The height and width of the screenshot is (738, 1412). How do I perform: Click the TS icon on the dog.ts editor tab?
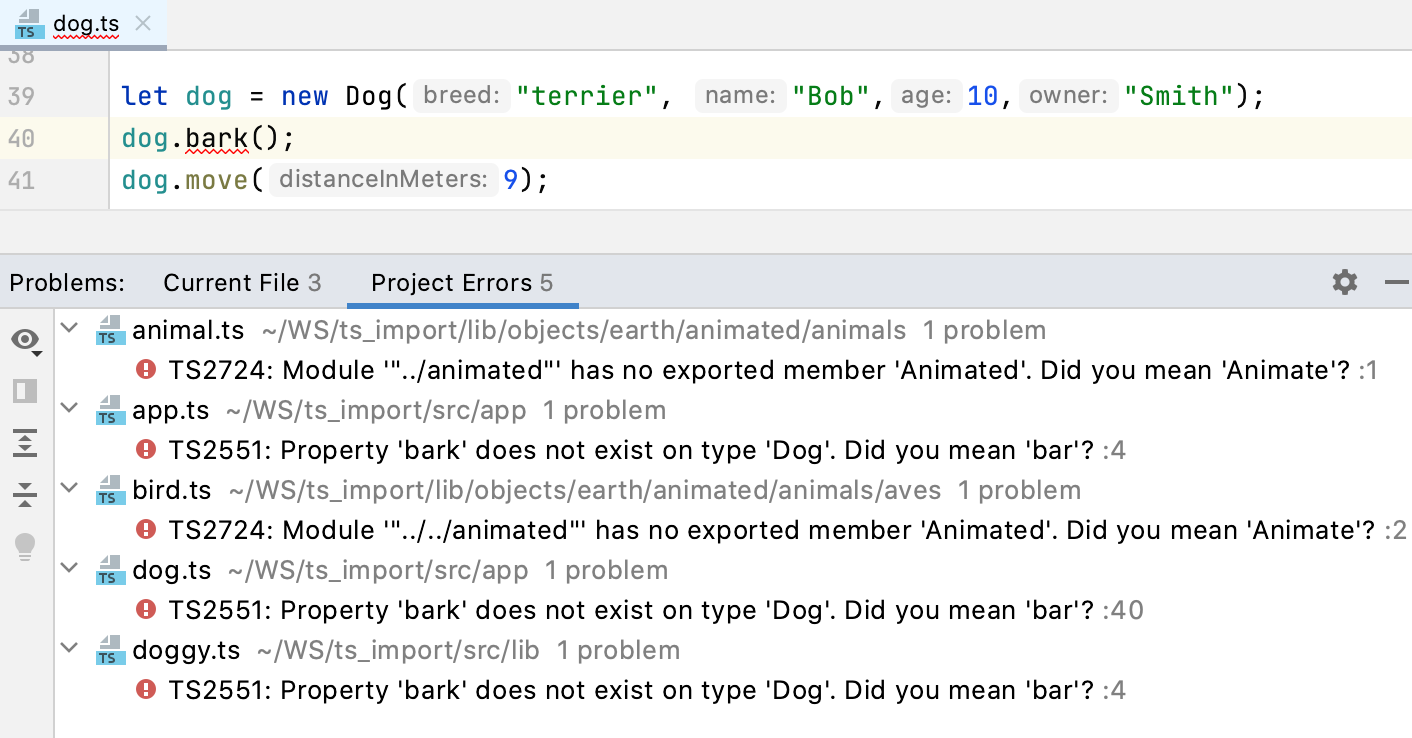pos(27,22)
